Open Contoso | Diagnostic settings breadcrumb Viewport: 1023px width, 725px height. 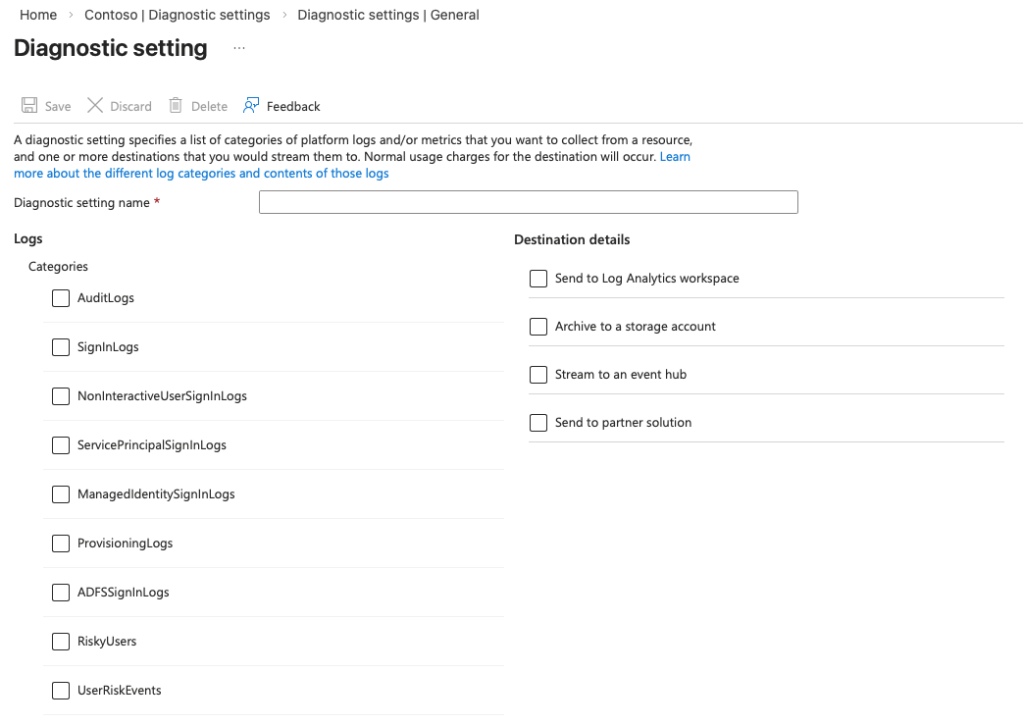pos(177,15)
